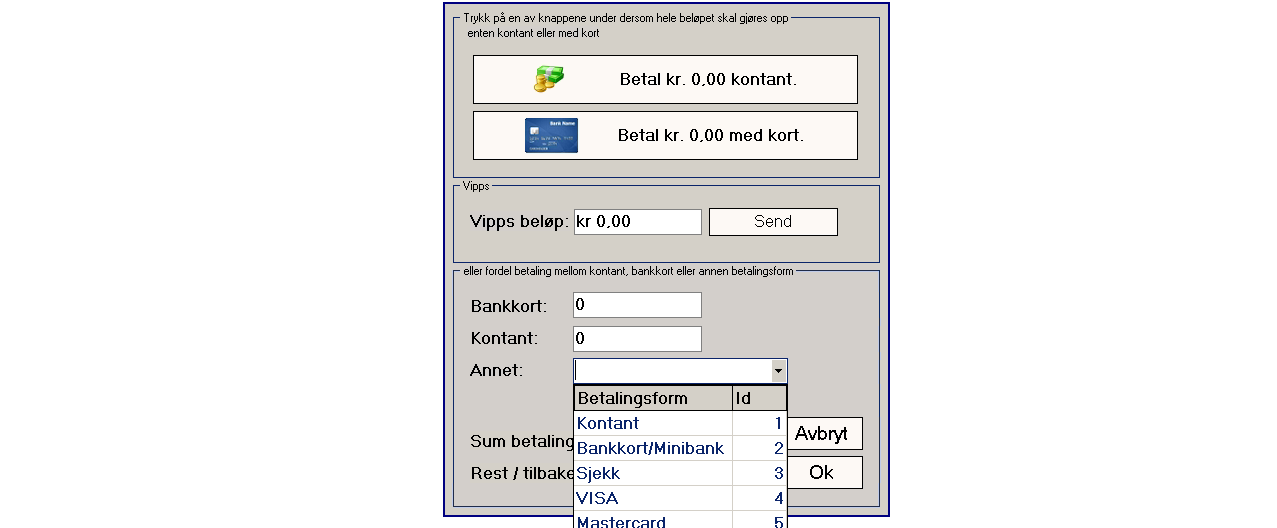Viewport: 1277px width, 528px height.
Task: Send the Vipps payment request
Action: pyautogui.click(x=773, y=222)
